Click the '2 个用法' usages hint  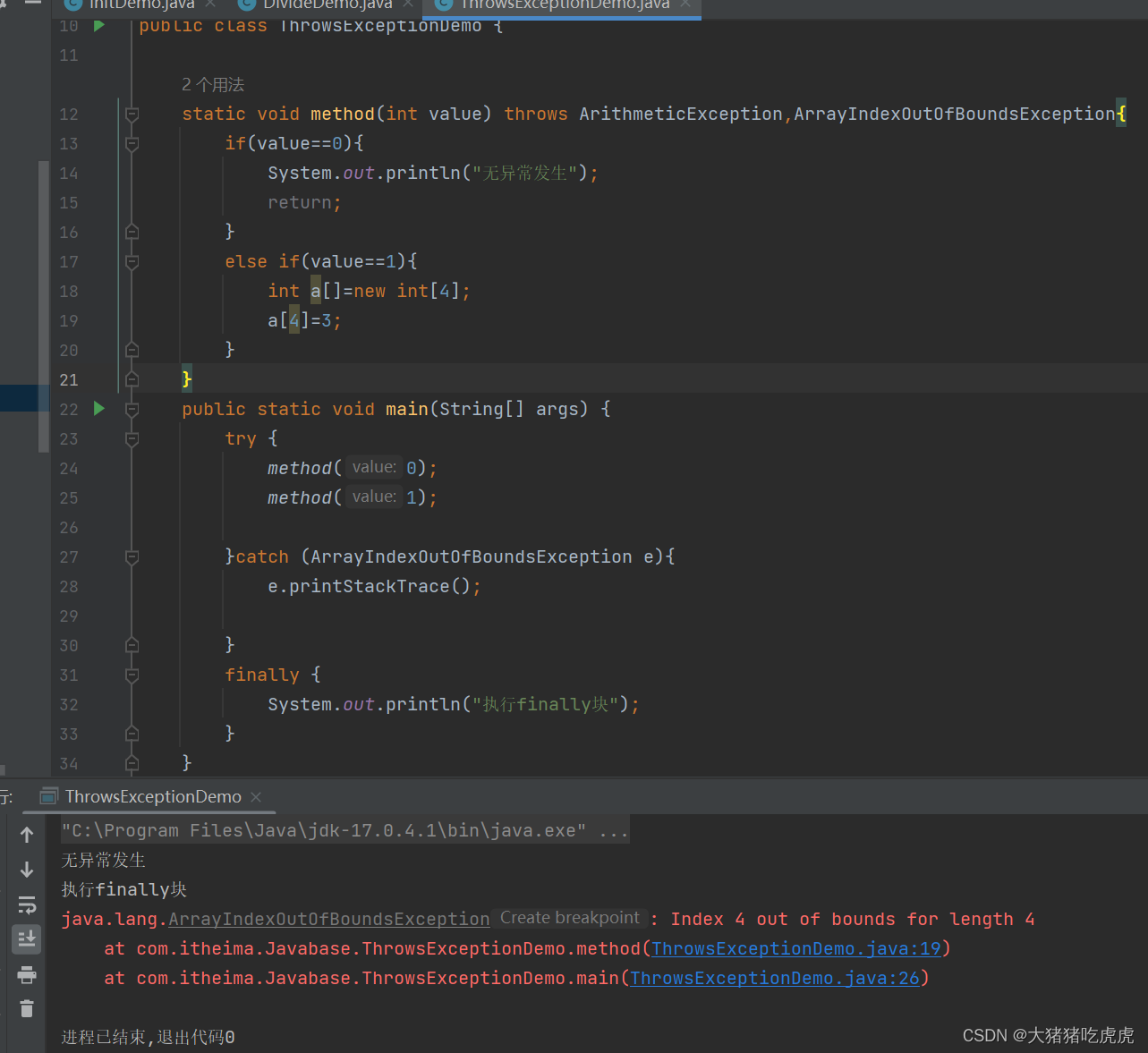(213, 84)
